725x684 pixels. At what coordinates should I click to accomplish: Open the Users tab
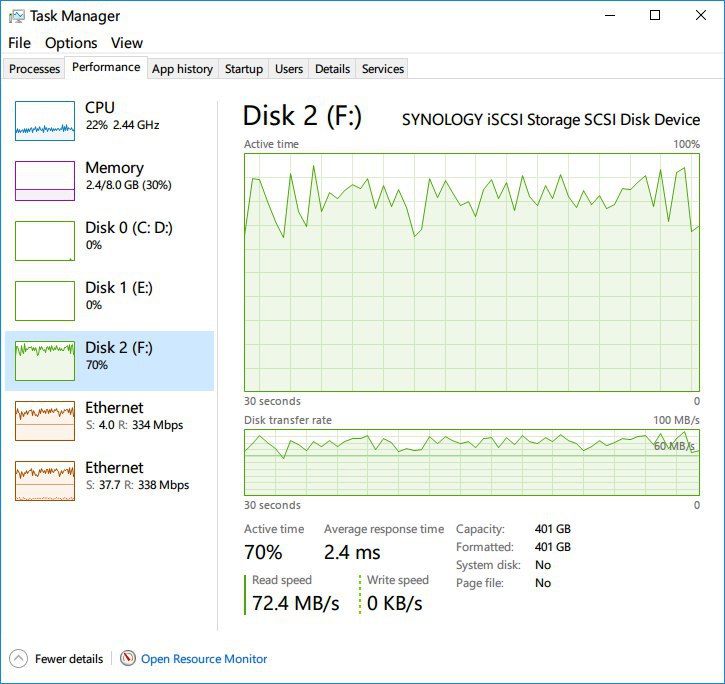click(x=289, y=69)
